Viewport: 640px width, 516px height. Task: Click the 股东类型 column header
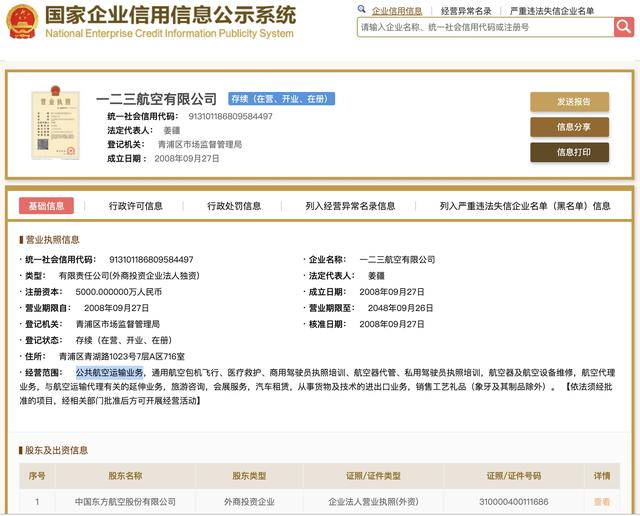tap(249, 476)
